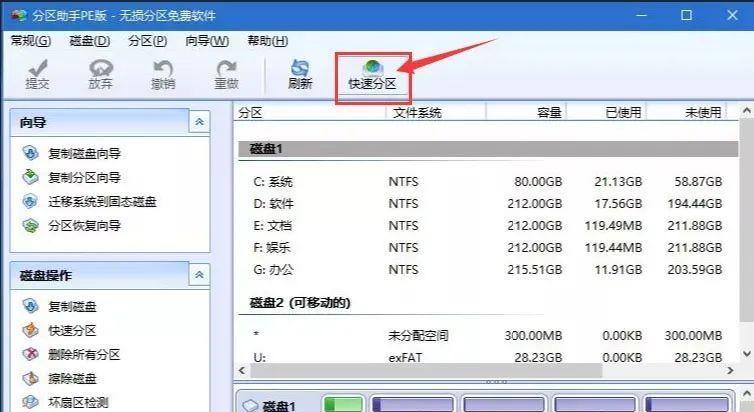The height and width of the screenshot is (412, 754).
Task: Select the G: 办公 partition row
Action: (488, 270)
